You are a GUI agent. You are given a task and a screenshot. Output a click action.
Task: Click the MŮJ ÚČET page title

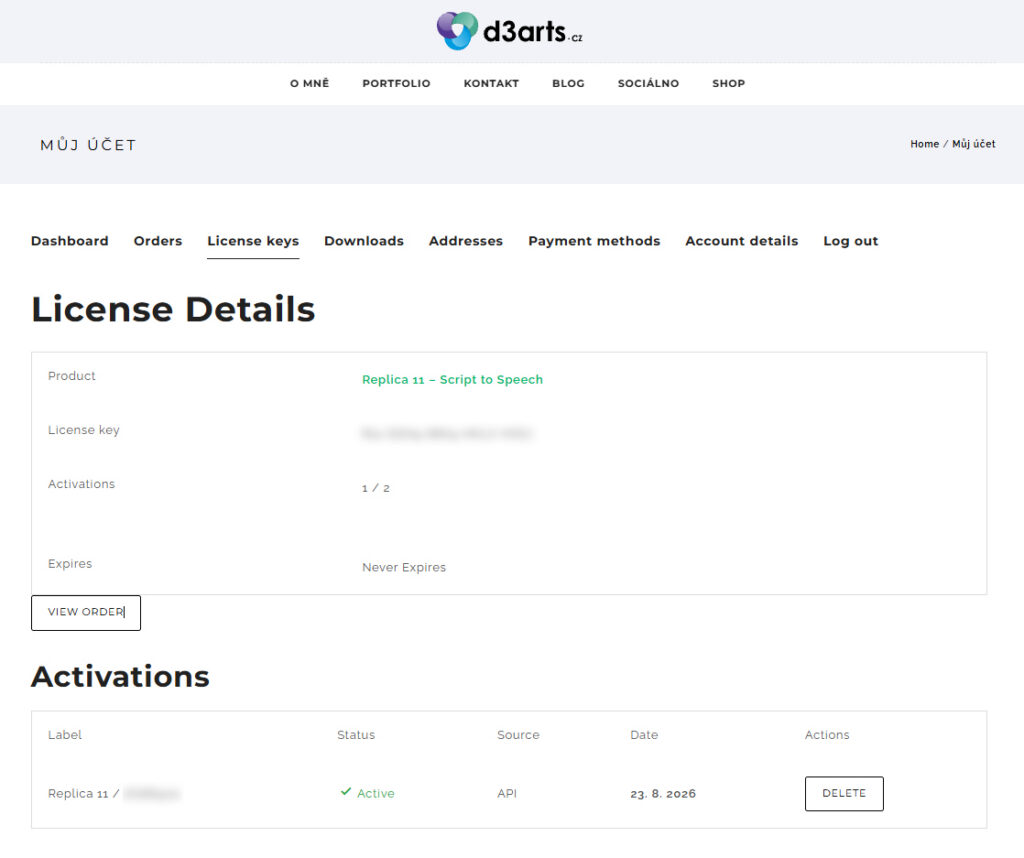coord(88,144)
